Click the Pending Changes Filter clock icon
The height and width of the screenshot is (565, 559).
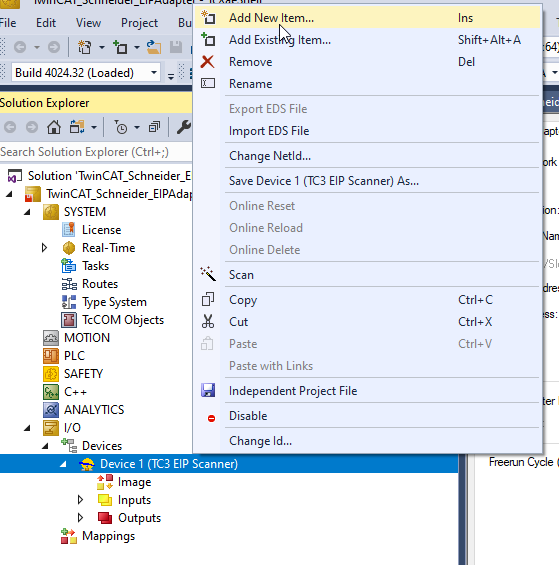coord(121,127)
